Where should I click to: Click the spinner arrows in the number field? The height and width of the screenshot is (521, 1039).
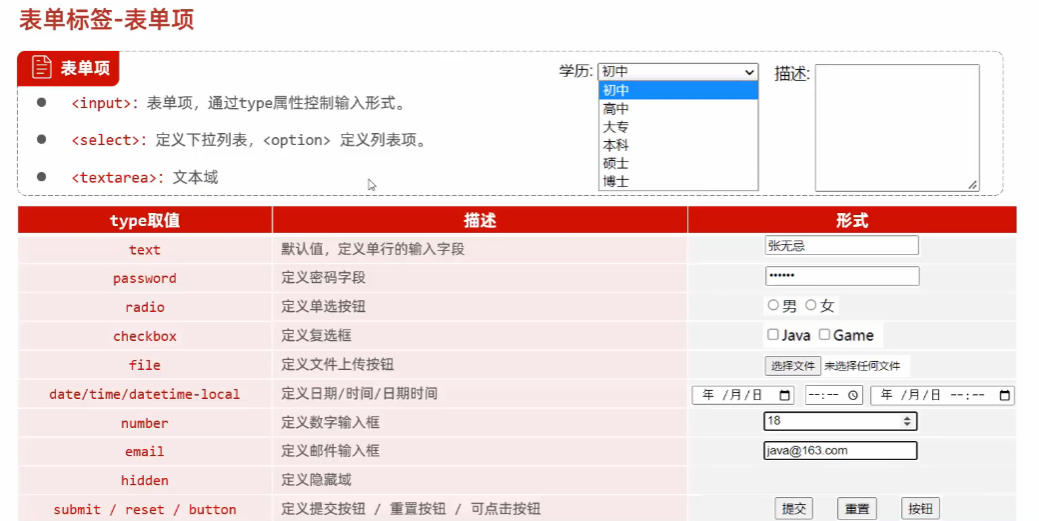click(907, 422)
